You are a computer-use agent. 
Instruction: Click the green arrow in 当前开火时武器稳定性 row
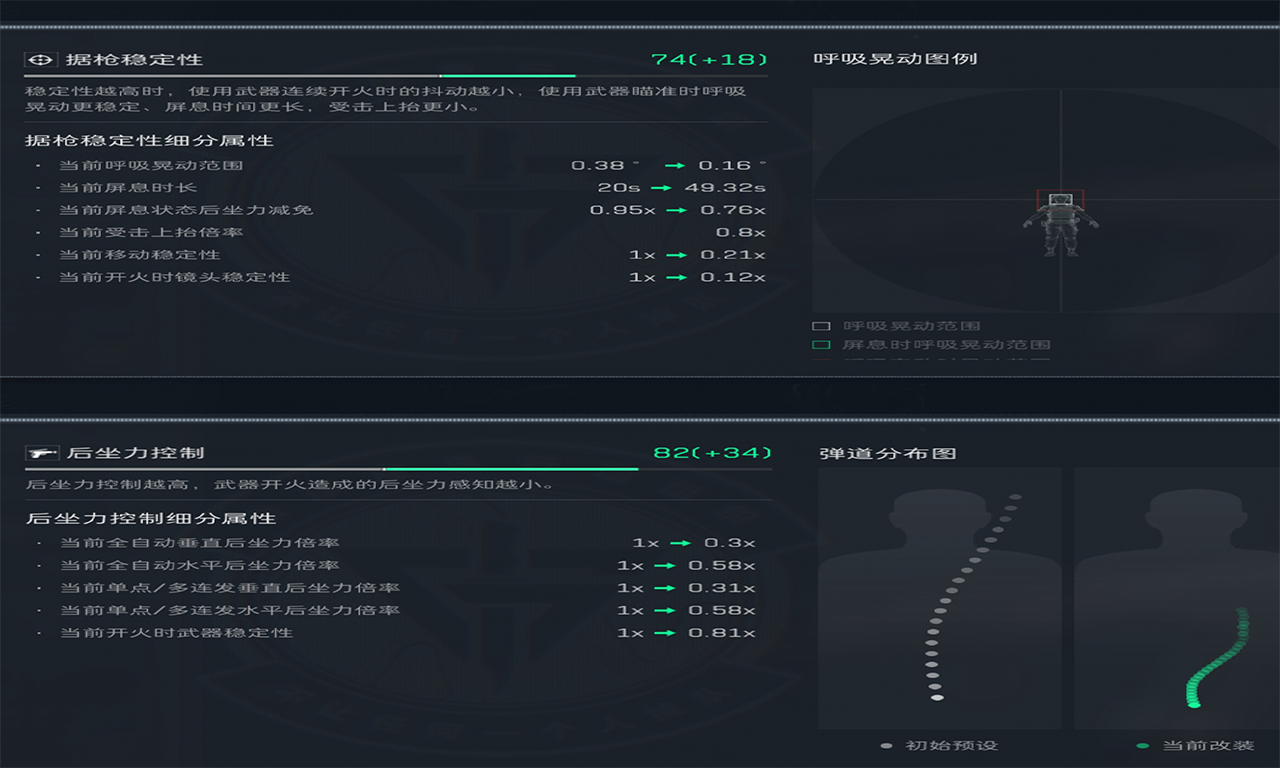point(665,633)
